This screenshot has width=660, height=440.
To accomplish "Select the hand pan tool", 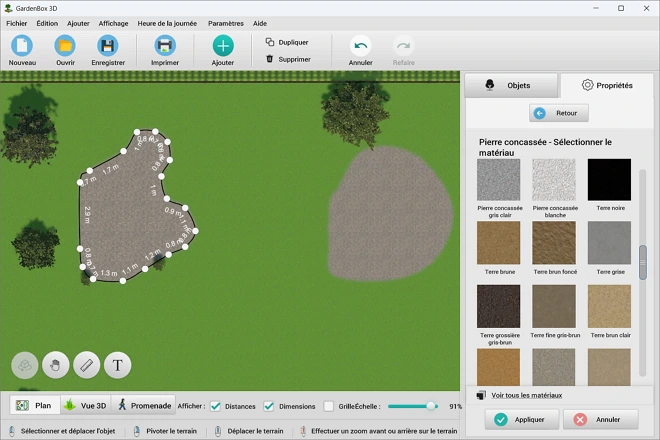I will click(55, 365).
